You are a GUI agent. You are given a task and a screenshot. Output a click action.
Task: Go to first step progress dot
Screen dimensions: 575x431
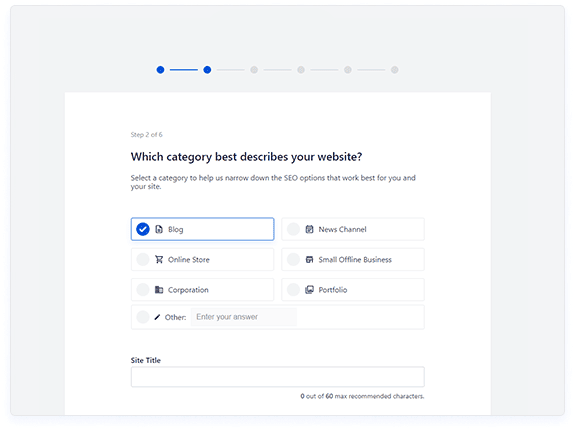[160, 70]
